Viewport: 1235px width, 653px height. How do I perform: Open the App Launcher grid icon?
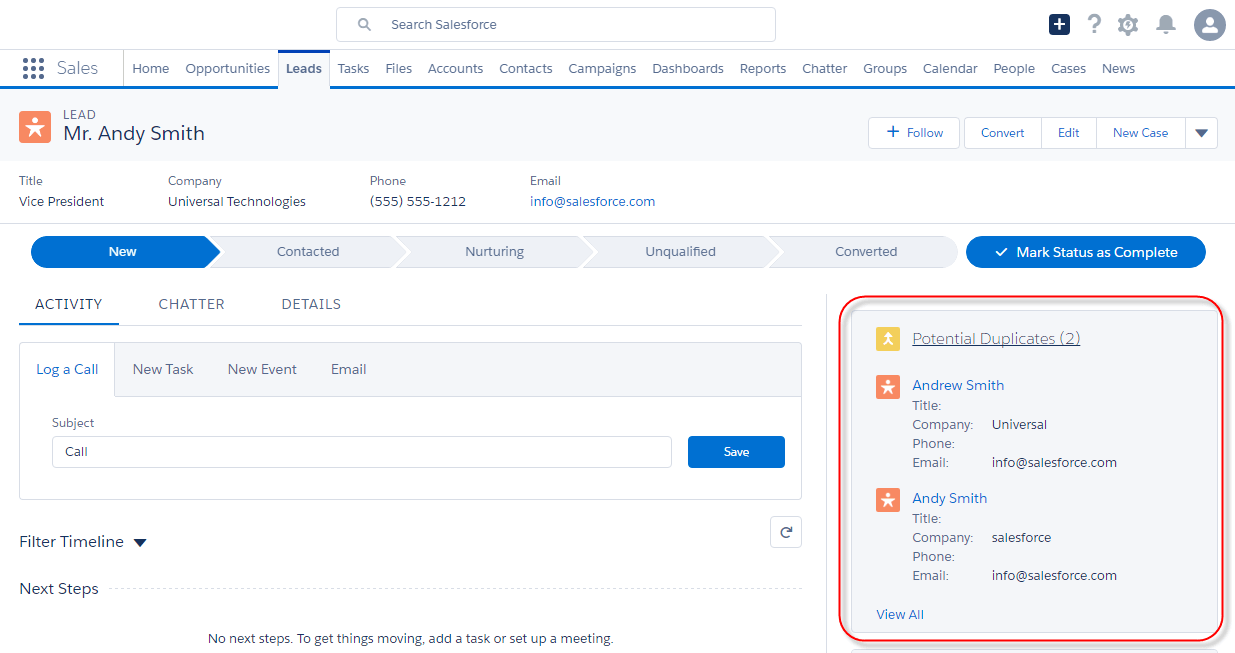click(x=33, y=68)
